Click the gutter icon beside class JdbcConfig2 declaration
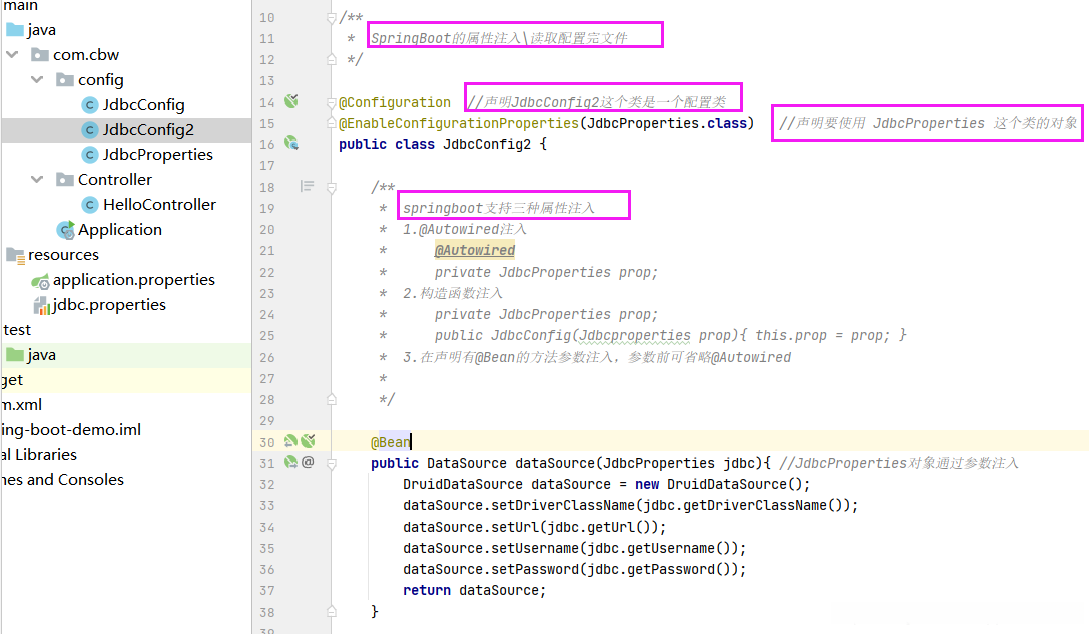The image size is (1089, 634). pos(291,144)
